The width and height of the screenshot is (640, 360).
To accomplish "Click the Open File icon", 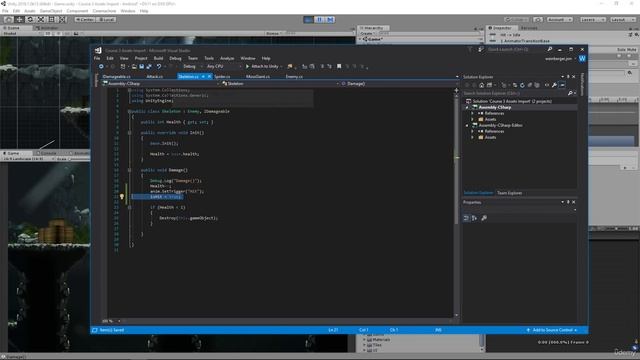I will [134, 66].
